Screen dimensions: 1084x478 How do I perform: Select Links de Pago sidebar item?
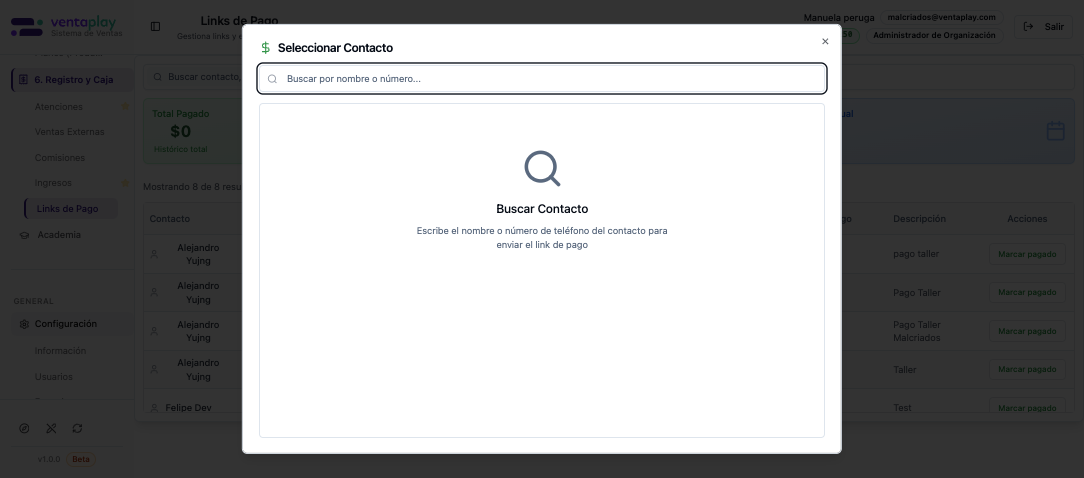tap(71, 208)
